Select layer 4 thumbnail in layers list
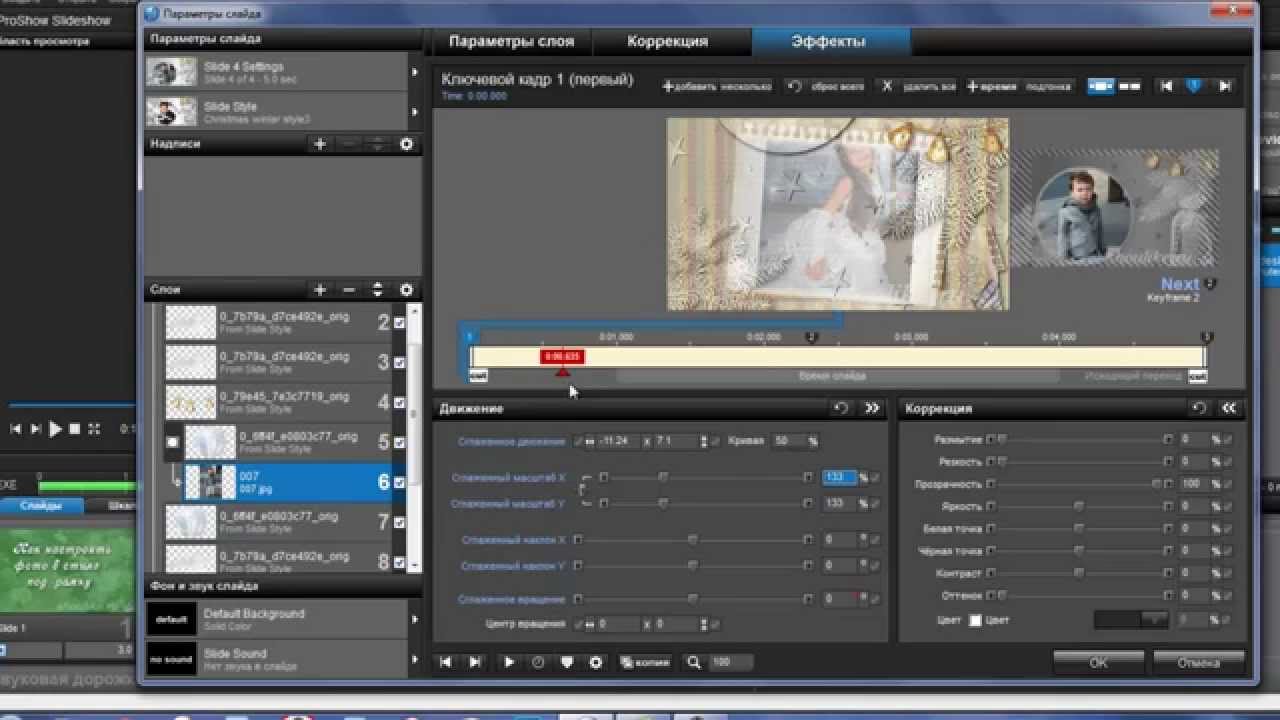 [x=190, y=402]
